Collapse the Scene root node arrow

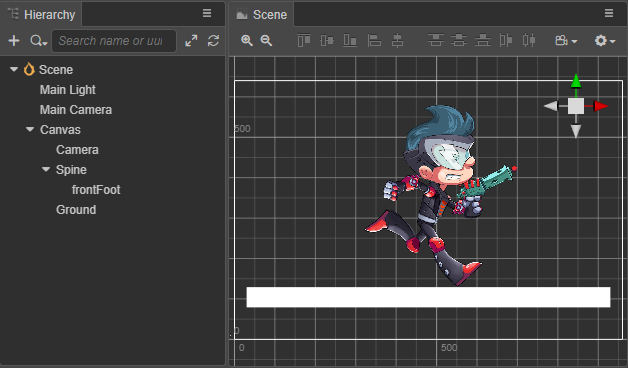(x=14, y=69)
